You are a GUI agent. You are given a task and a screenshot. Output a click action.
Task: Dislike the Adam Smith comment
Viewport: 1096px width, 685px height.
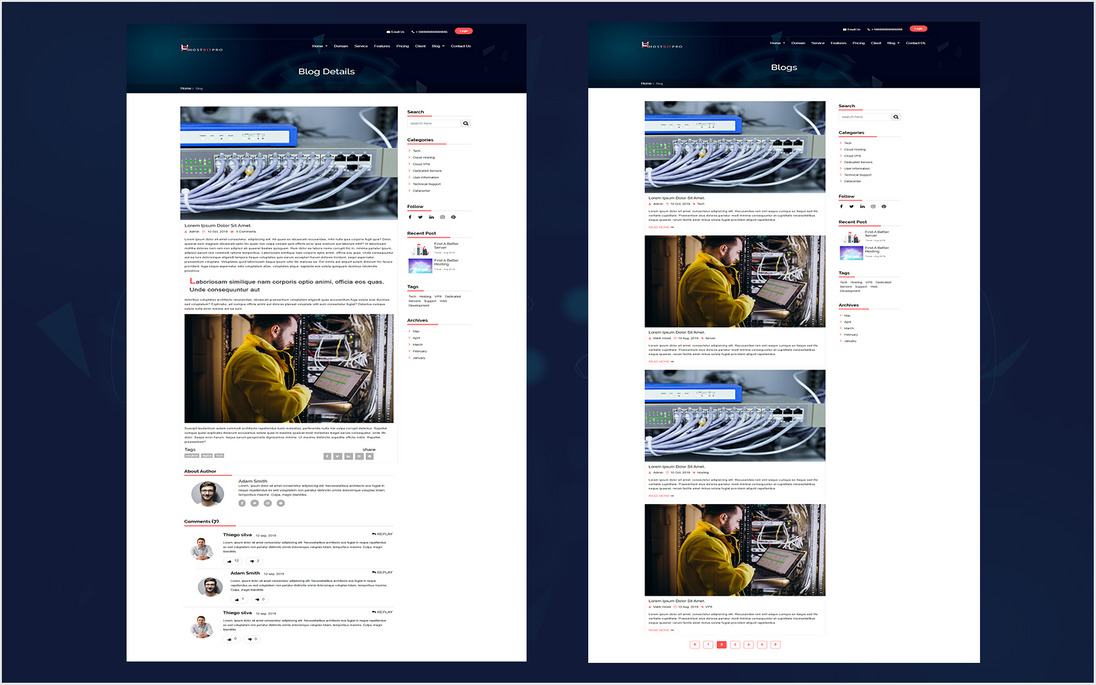click(x=261, y=599)
